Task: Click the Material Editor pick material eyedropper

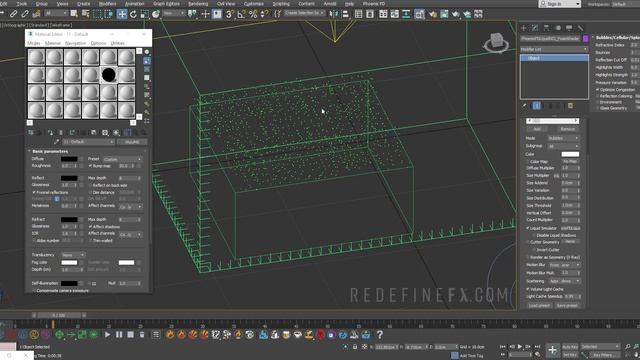Action: (x=57, y=142)
